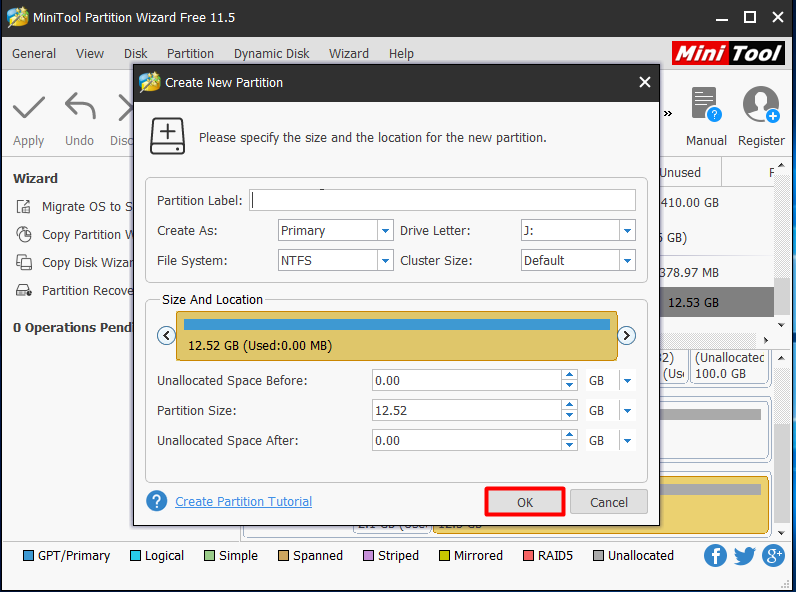Decrease Unallocated Space After value
The height and width of the screenshot is (592, 796).
(570, 446)
